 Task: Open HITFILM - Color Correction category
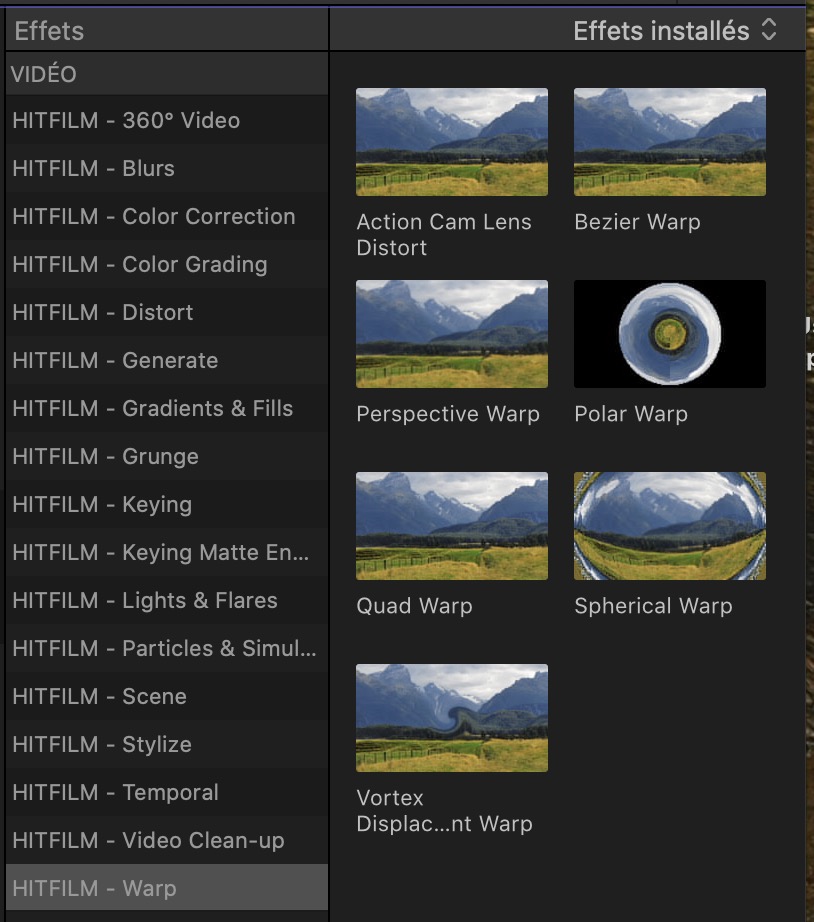point(167,216)
